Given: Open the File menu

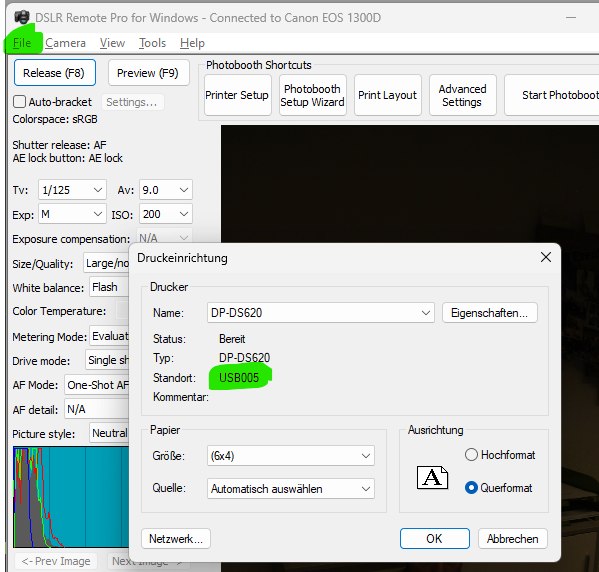Looking at the screenshot, I should 22,43.
